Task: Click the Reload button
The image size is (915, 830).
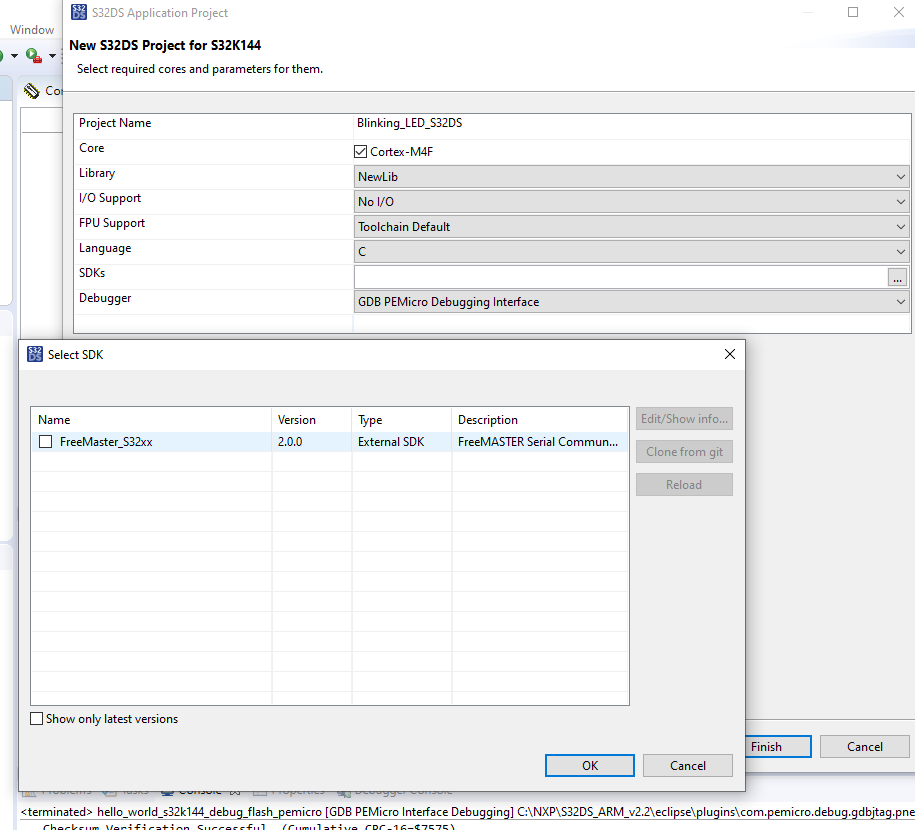Action: pos(684,484)
